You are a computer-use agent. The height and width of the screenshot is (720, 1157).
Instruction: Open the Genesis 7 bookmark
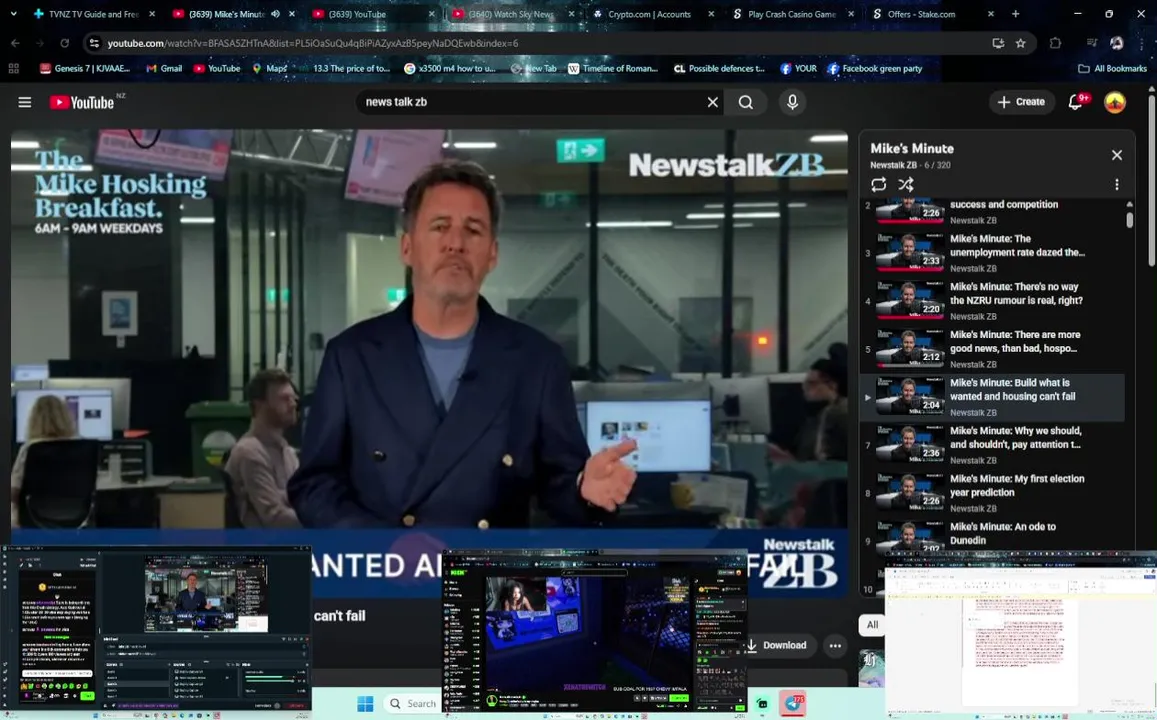tap(85, 69)
